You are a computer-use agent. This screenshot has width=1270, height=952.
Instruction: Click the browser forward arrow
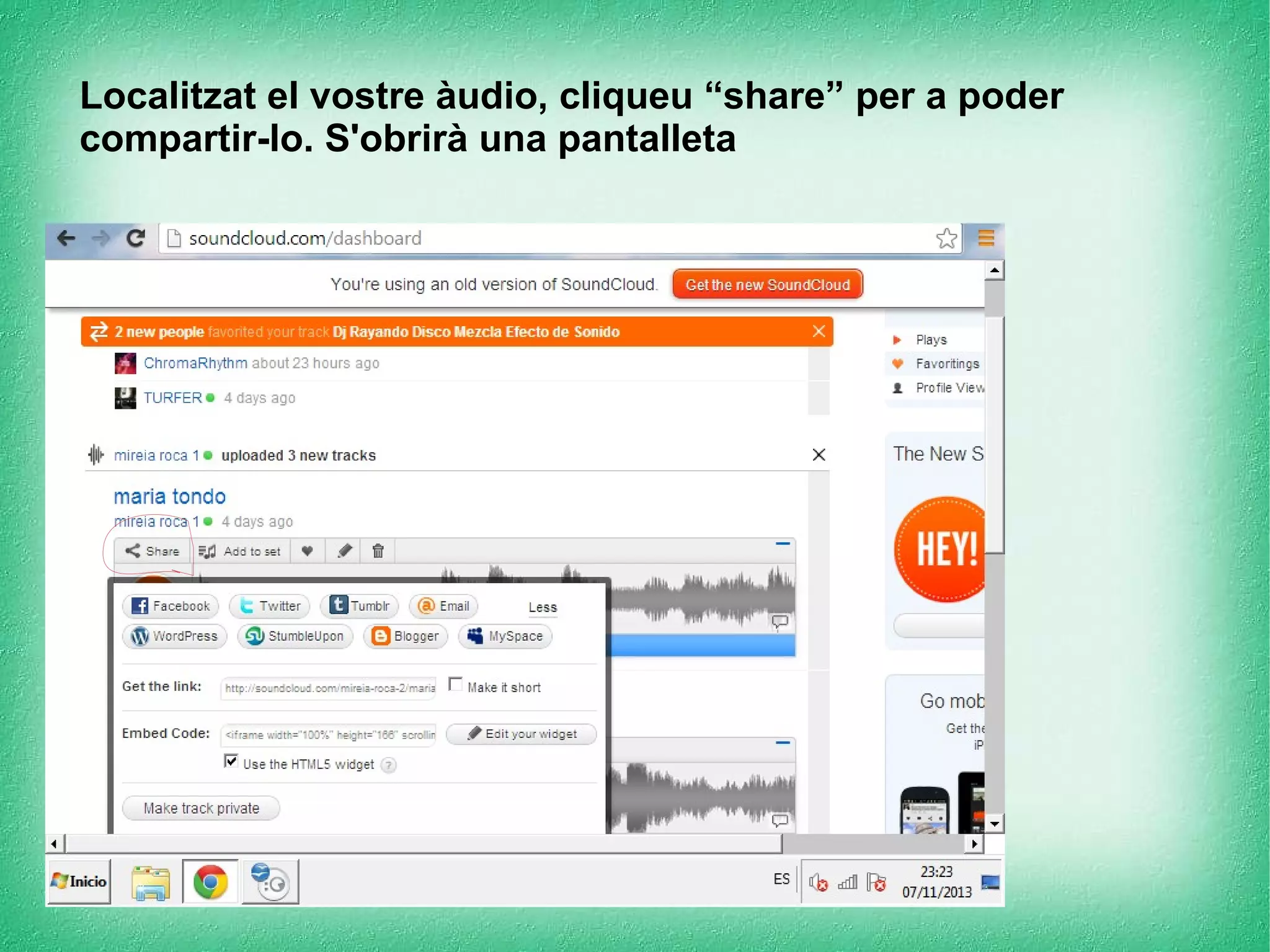(x=100, y=238)
